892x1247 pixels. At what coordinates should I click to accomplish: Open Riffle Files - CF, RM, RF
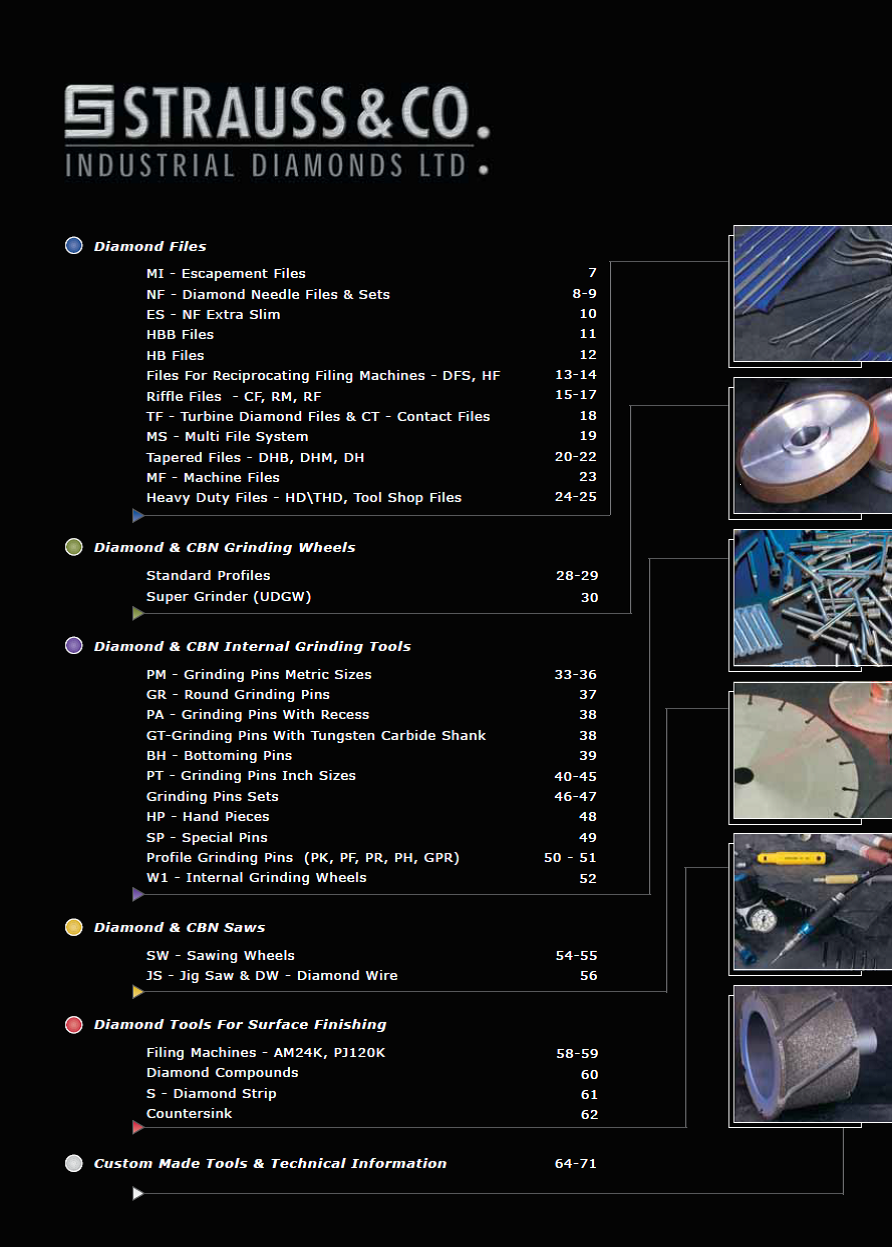(x=234, y=396)
